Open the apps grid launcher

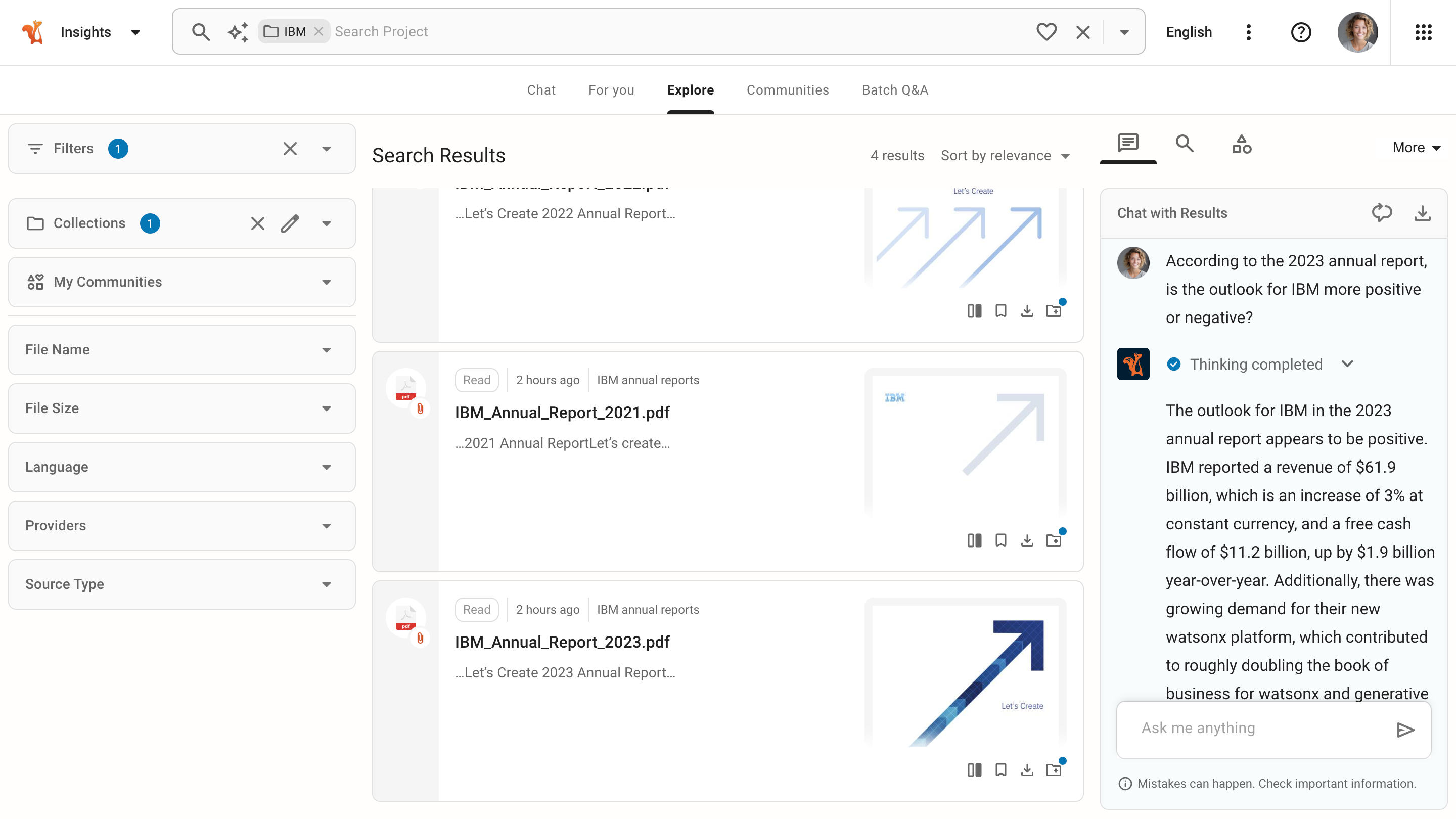1423,32
